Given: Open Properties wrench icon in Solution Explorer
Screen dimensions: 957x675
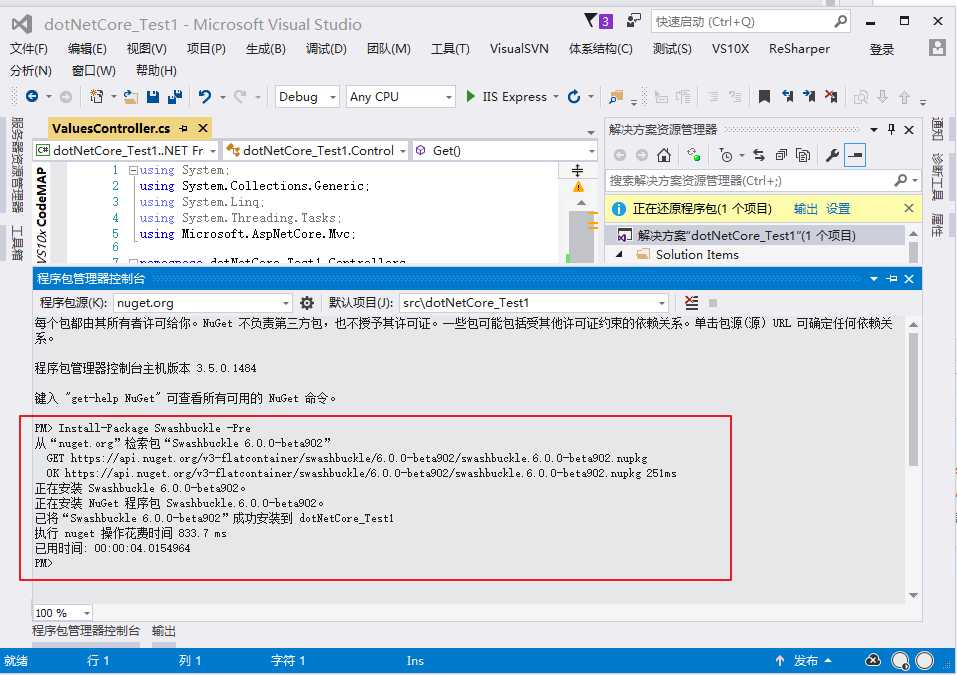Looking at the screenshot, I should point(832,156).
